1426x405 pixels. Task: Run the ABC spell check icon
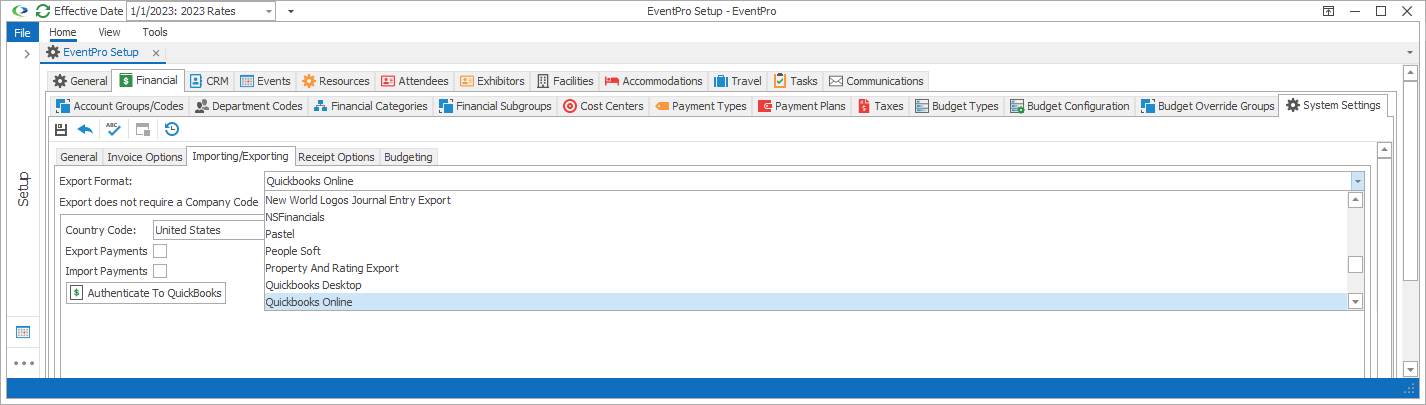coord(113,129)
